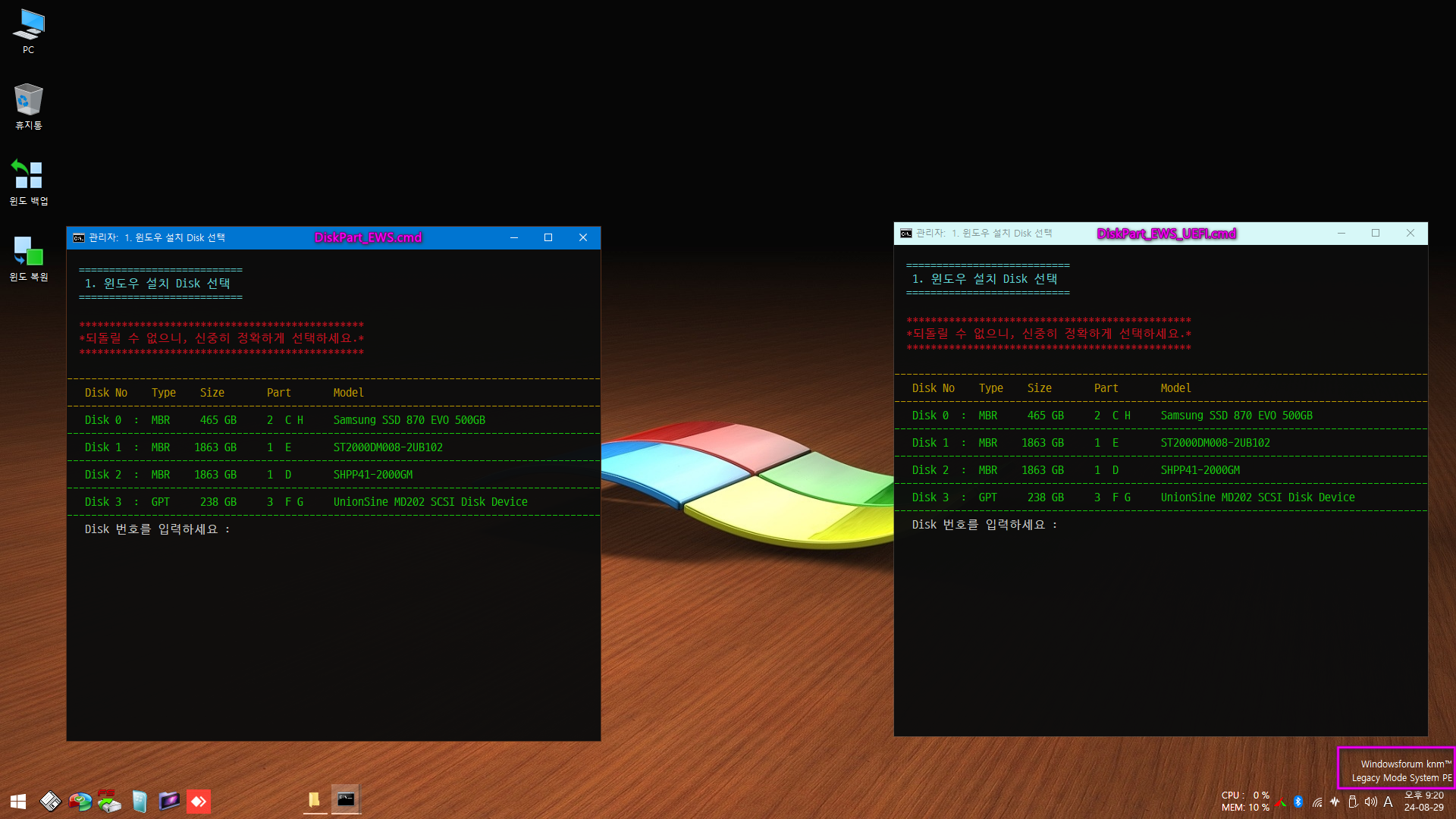The image size is (1456, 819).
Task: Switch to the command prompt taskbar button
Action: (x=346, y=800)
